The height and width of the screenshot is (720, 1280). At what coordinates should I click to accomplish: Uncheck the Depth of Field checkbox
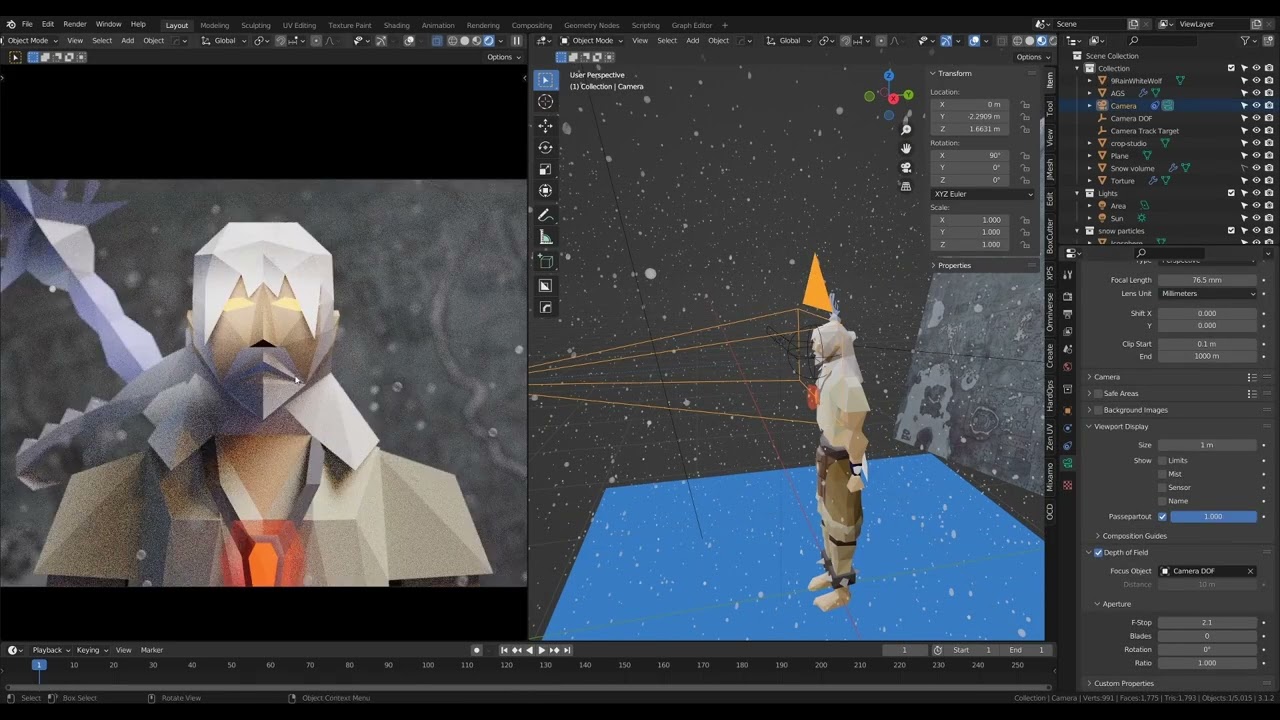(x=1098, y=552)
